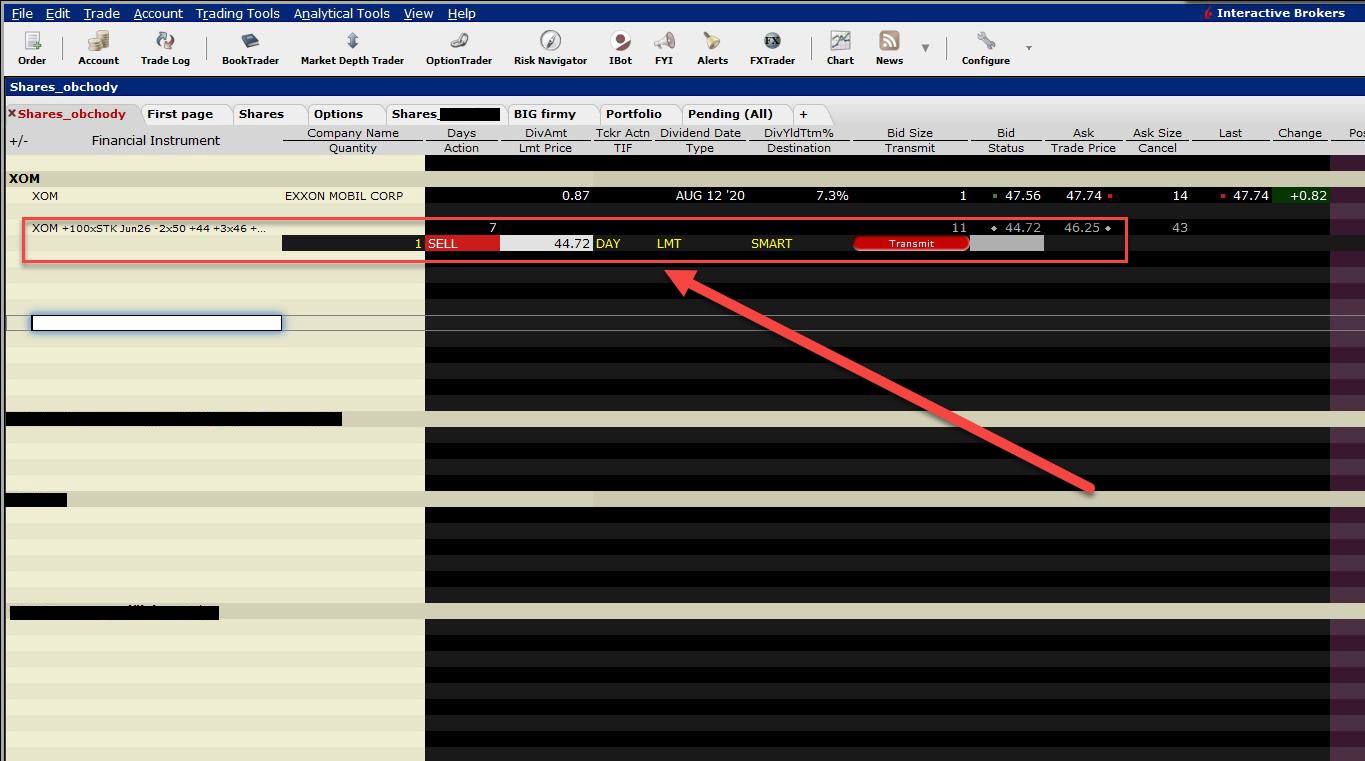The image size is (1365, 761).
Task: Open the IBot assistant icon
Action: [620, 42]
